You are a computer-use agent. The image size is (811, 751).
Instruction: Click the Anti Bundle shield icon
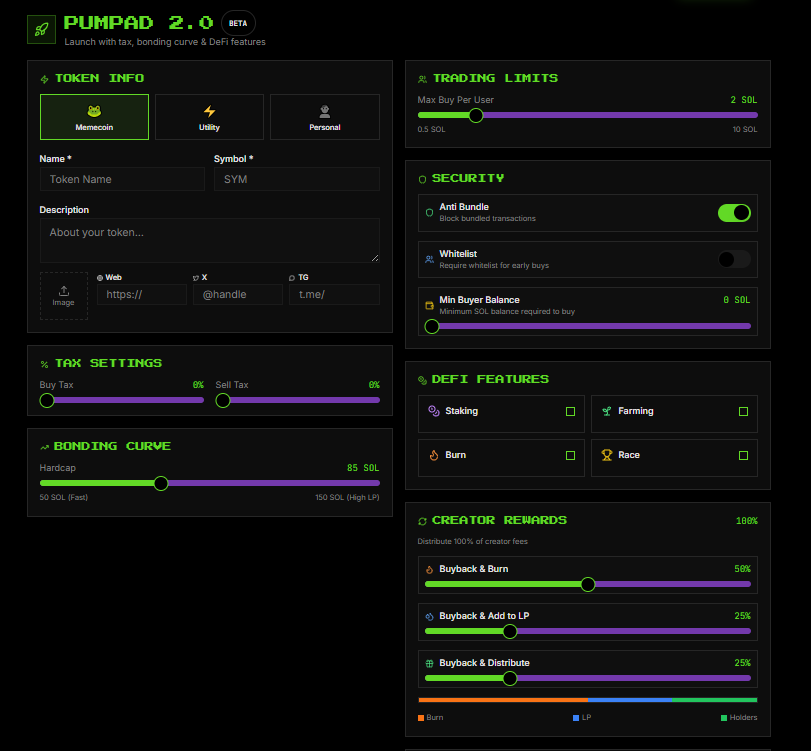click(429, 213)
